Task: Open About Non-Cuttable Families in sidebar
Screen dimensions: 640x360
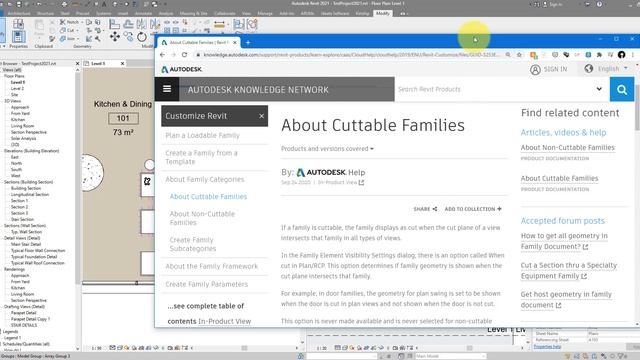Action: click(x=202, y=218)
